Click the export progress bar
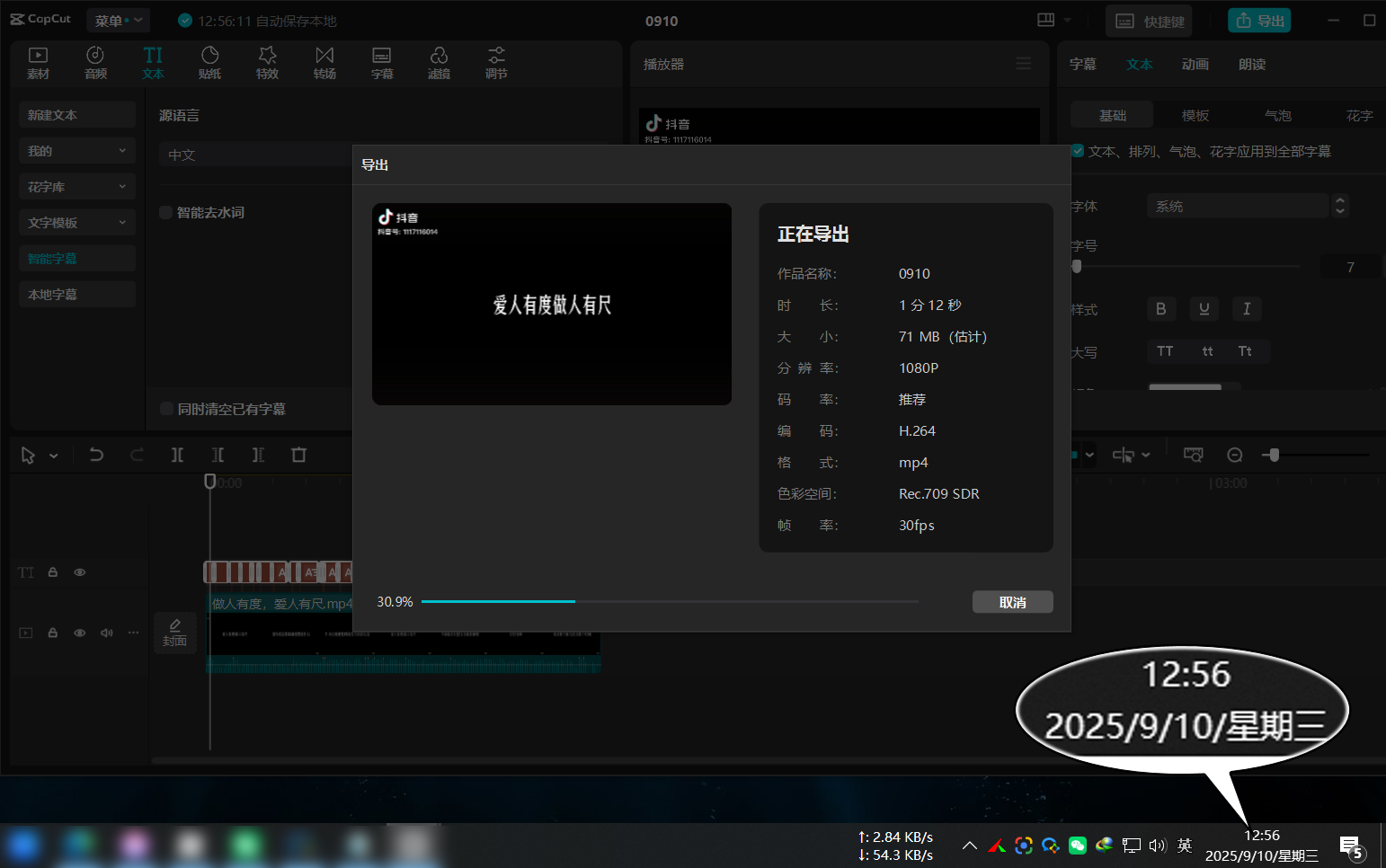Image resolution: width=1386 pixels, height=868 pixels. (x=670, y=601)
